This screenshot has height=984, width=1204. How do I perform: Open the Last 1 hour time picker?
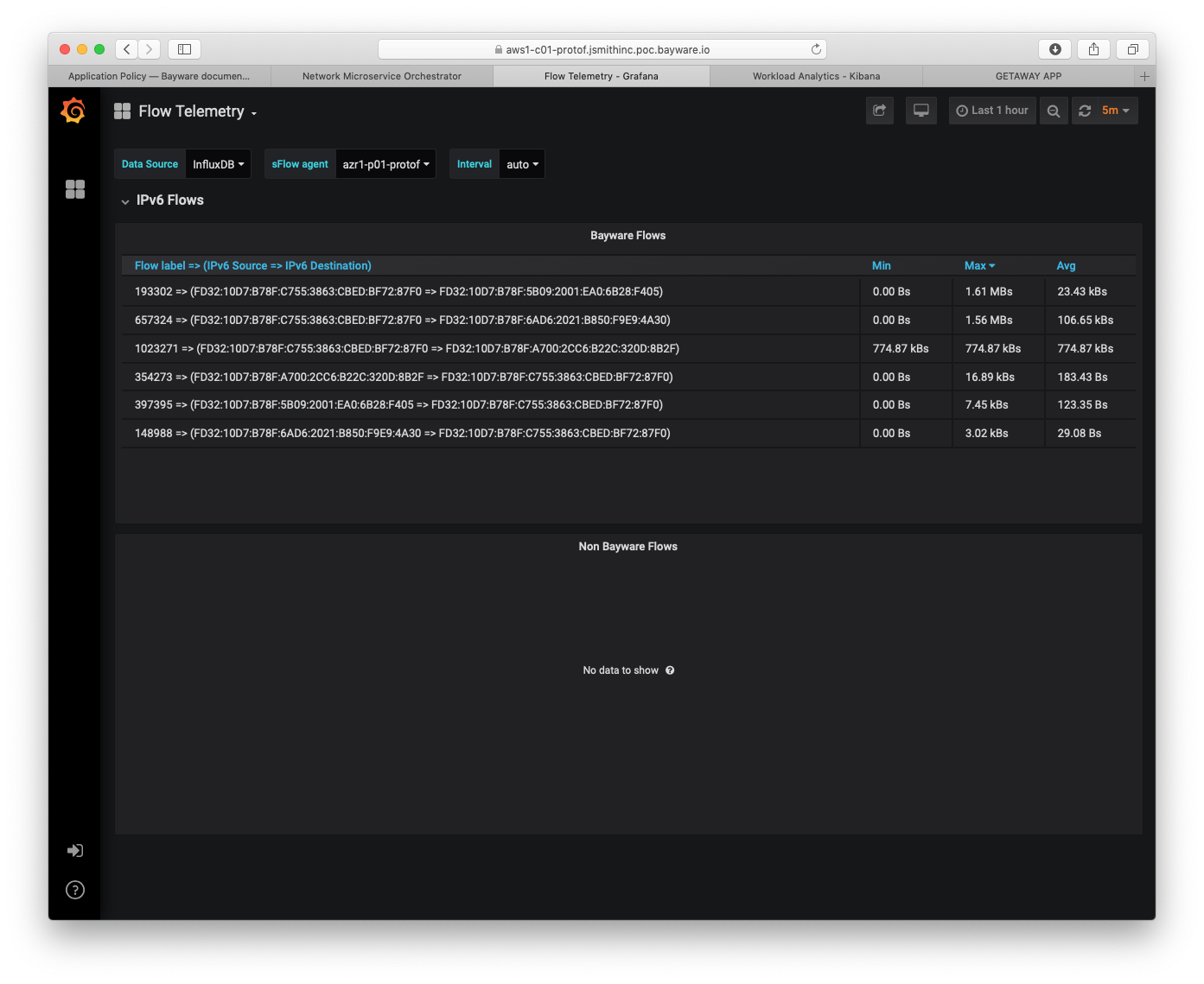pyautogui.click(x=992, y=111)
